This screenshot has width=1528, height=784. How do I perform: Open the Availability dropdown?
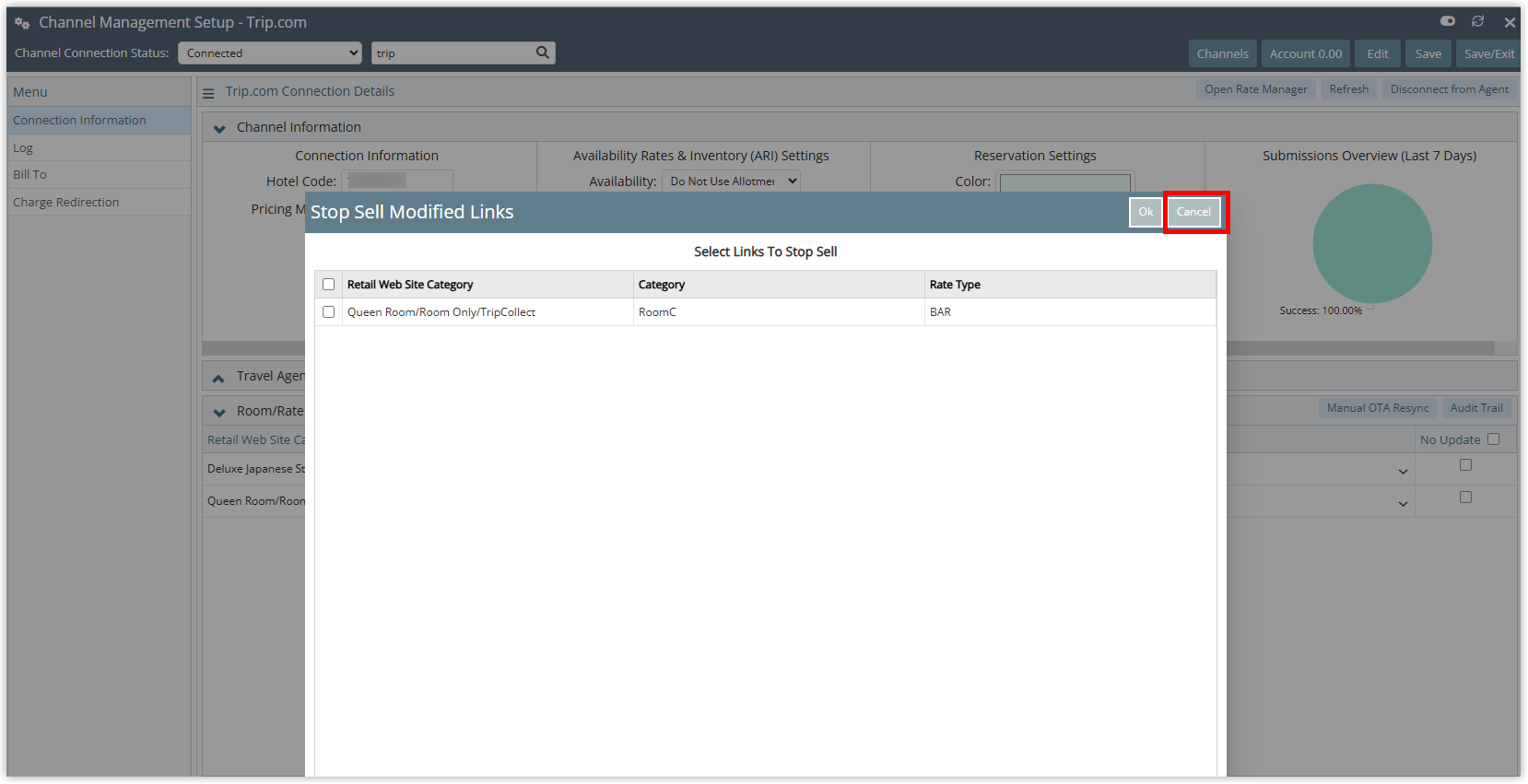(x=731, y=181)
